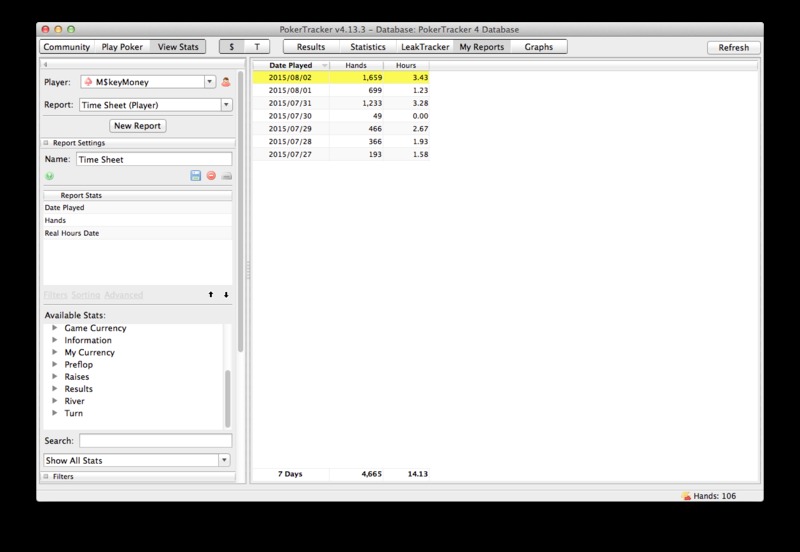Screen dimensions: 800x552
Task: Click the player selection person icon
Action: click(226, 82)
